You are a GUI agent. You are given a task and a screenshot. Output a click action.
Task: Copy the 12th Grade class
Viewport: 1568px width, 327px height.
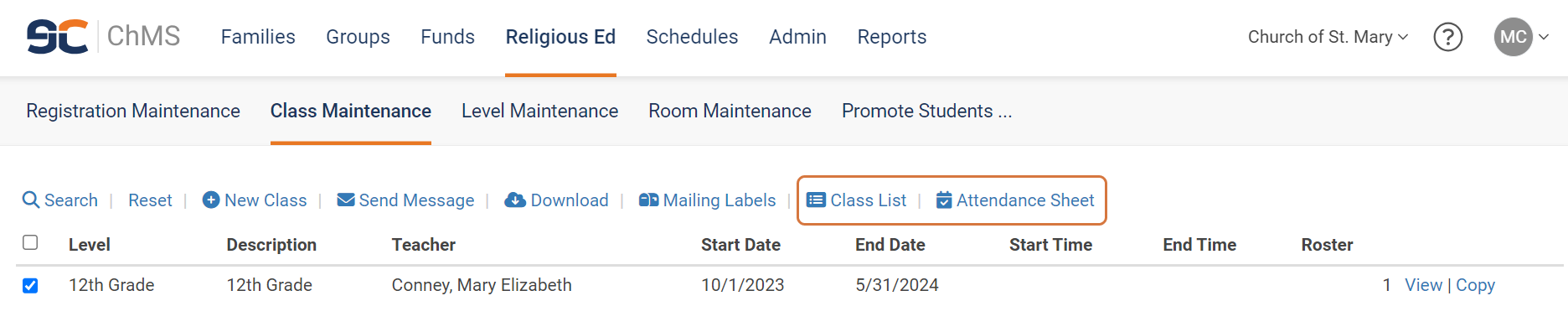[1475, 285]
